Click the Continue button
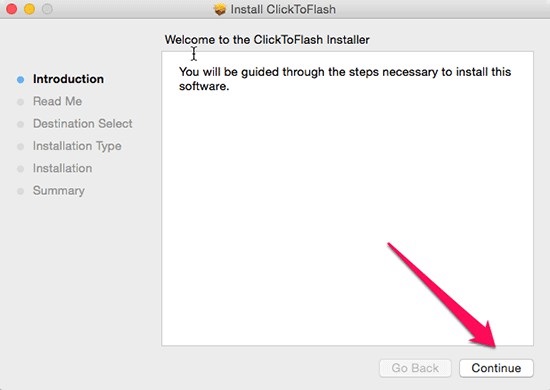This screenshot has width=550, height=390. point(496,368)
